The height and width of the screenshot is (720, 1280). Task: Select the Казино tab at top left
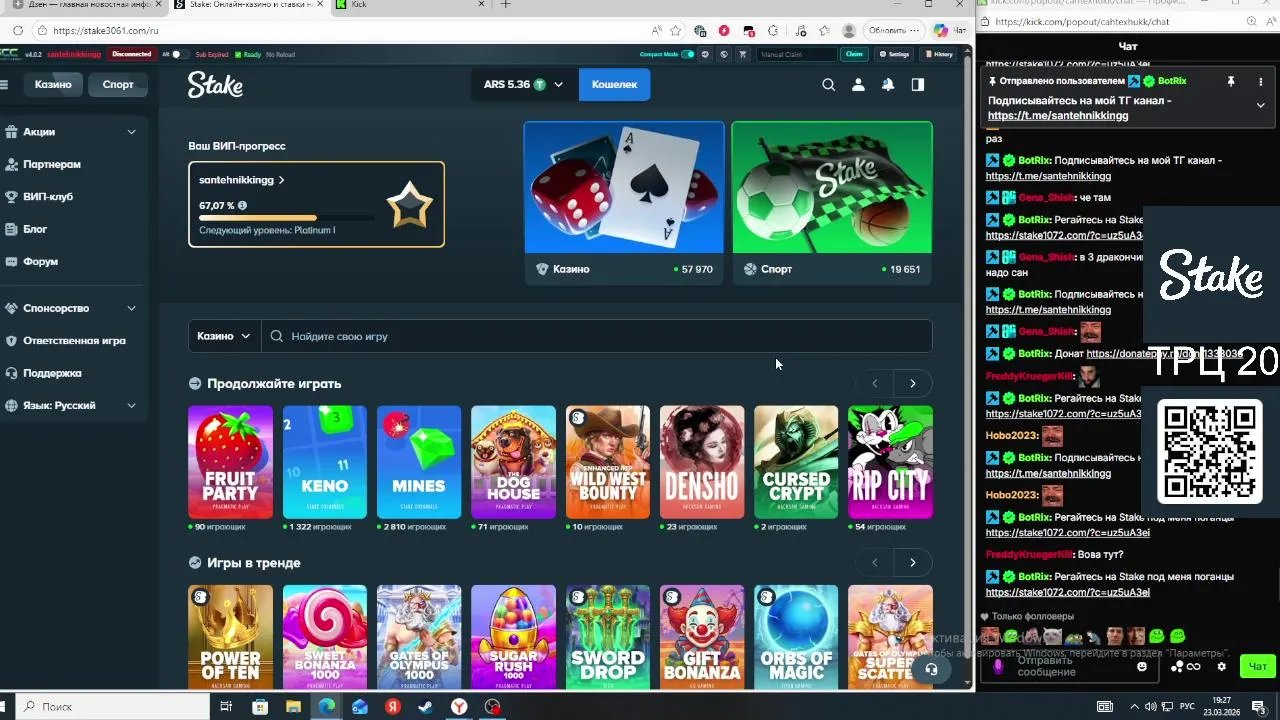point(53,84)
